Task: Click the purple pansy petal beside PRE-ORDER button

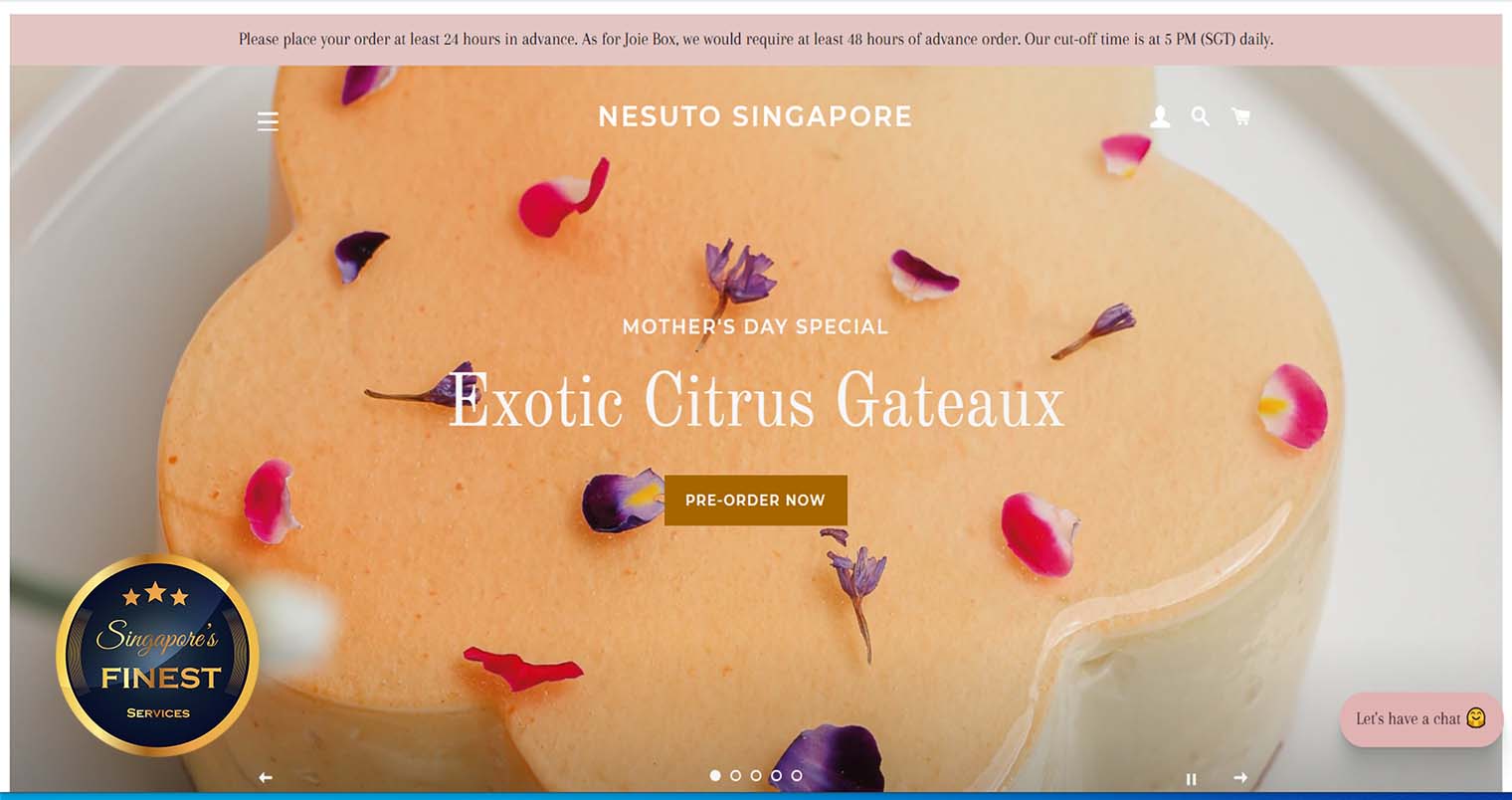Action: pyautogui.click(x=623, y=500)
